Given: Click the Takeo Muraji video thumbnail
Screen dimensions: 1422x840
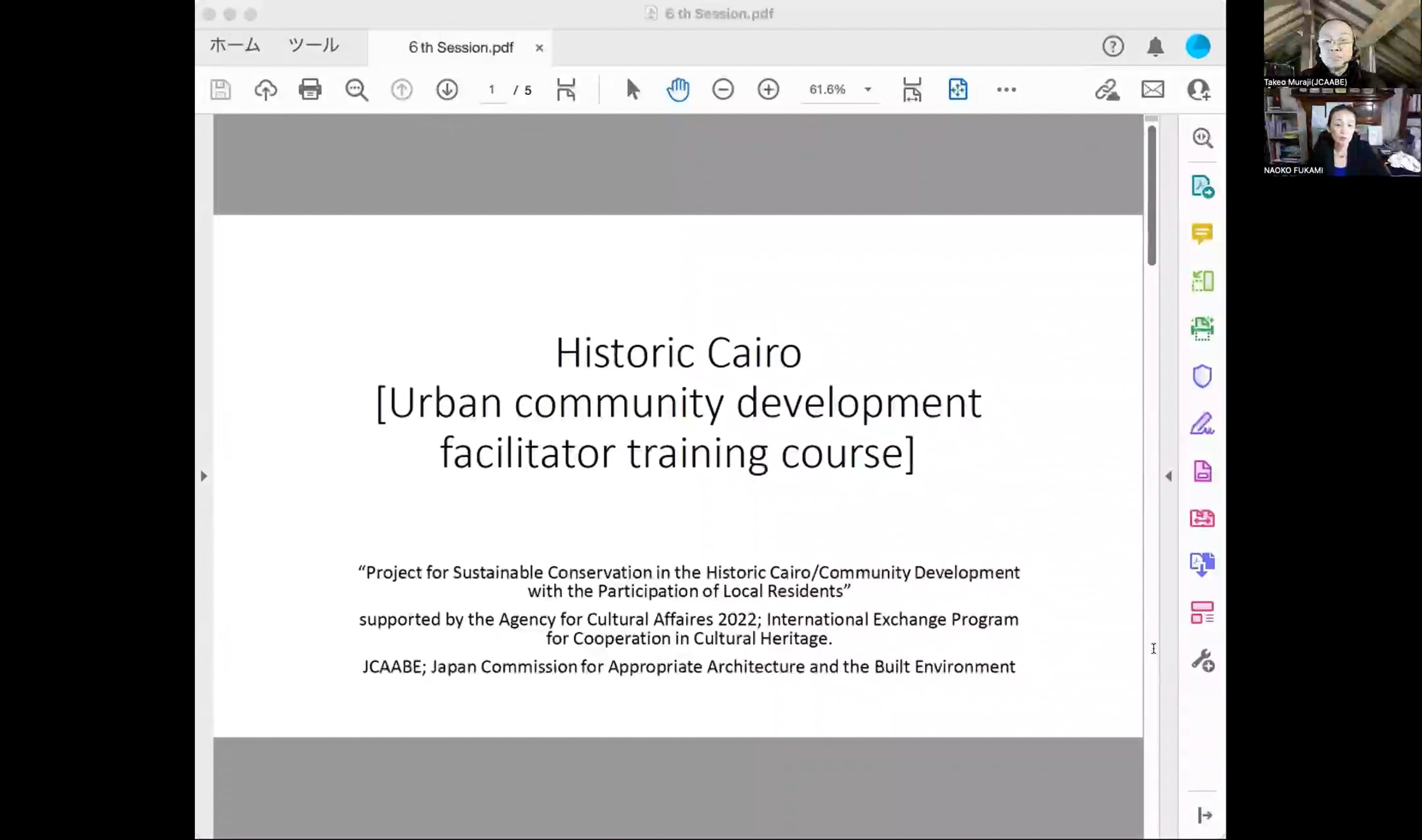Looking at the screenshot, I should (x=1342, y=44).
